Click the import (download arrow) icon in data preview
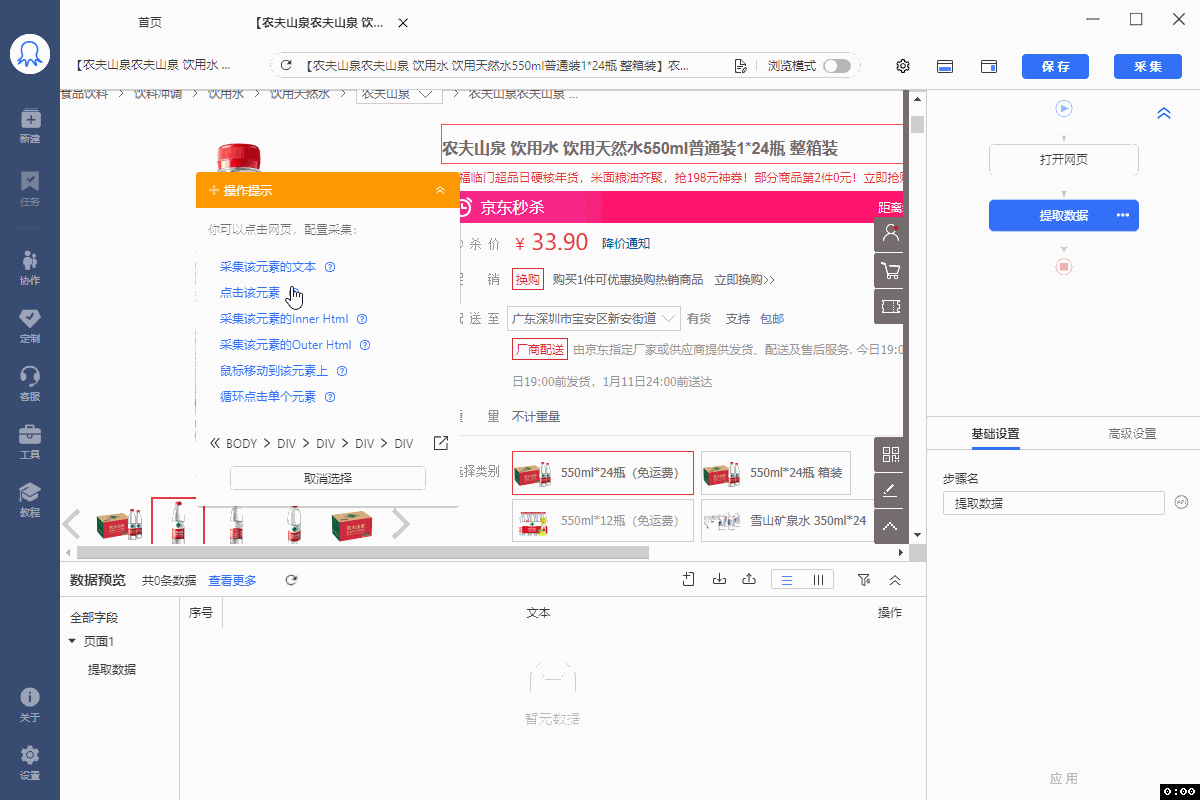The image size is (1200, 800). pos(719,579)
